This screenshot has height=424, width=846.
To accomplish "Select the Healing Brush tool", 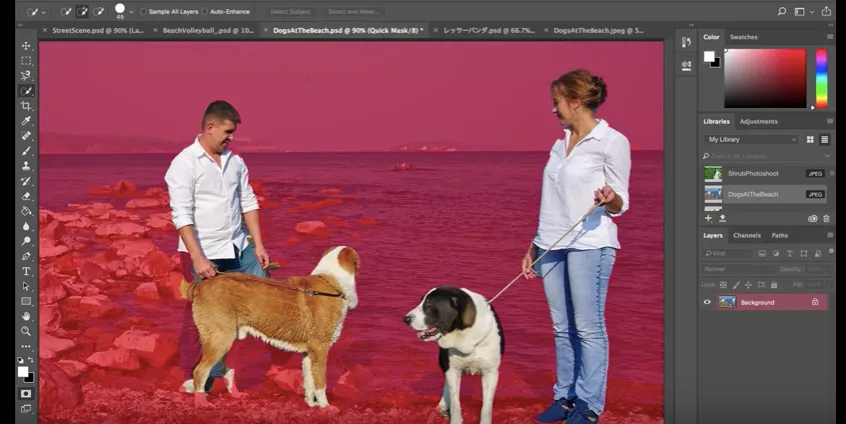I will (x=26, y=136).
